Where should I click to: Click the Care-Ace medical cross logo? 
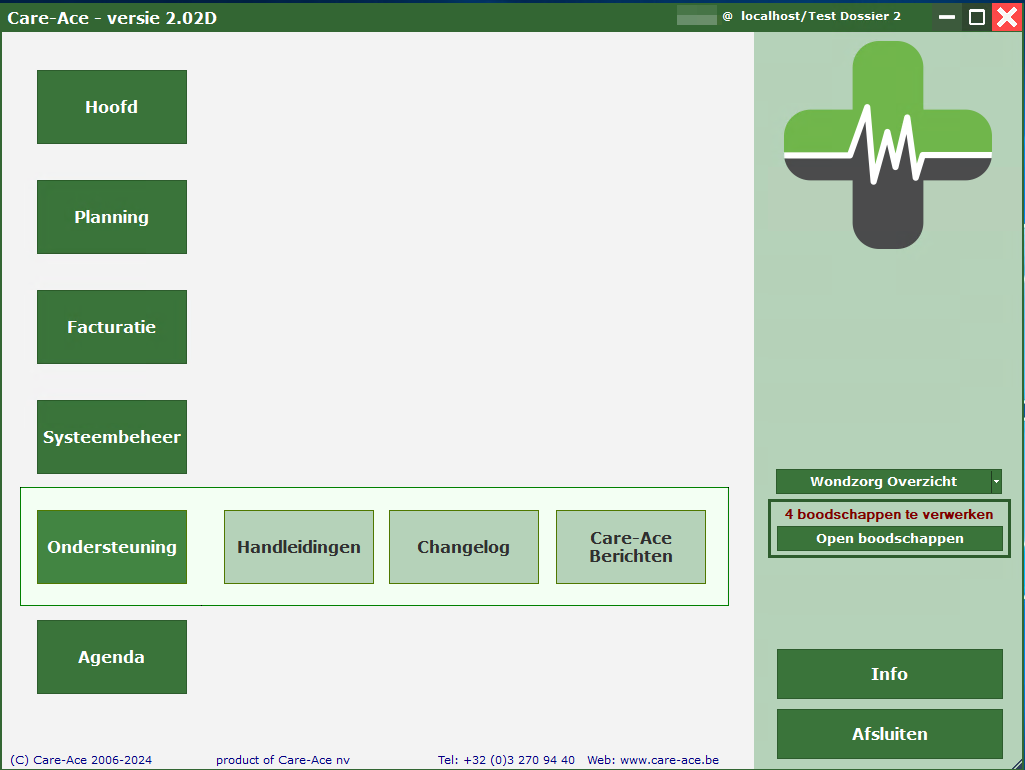(888, 145)
